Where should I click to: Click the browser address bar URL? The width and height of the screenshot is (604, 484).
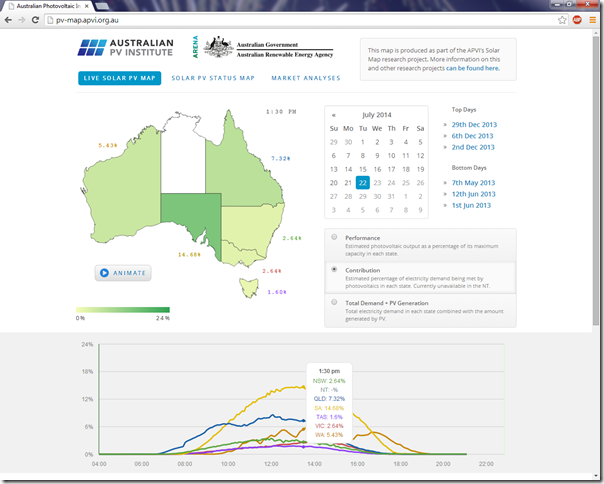[87, 20]
